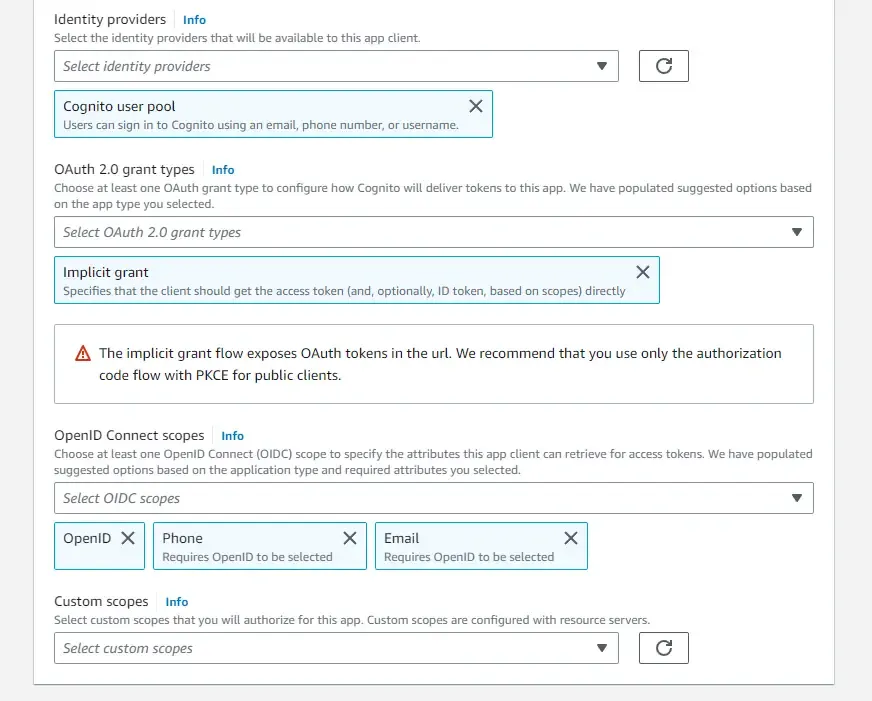872x701 pixels.
Task: Remove the Phone scope
Action: (x=349, y=537)
